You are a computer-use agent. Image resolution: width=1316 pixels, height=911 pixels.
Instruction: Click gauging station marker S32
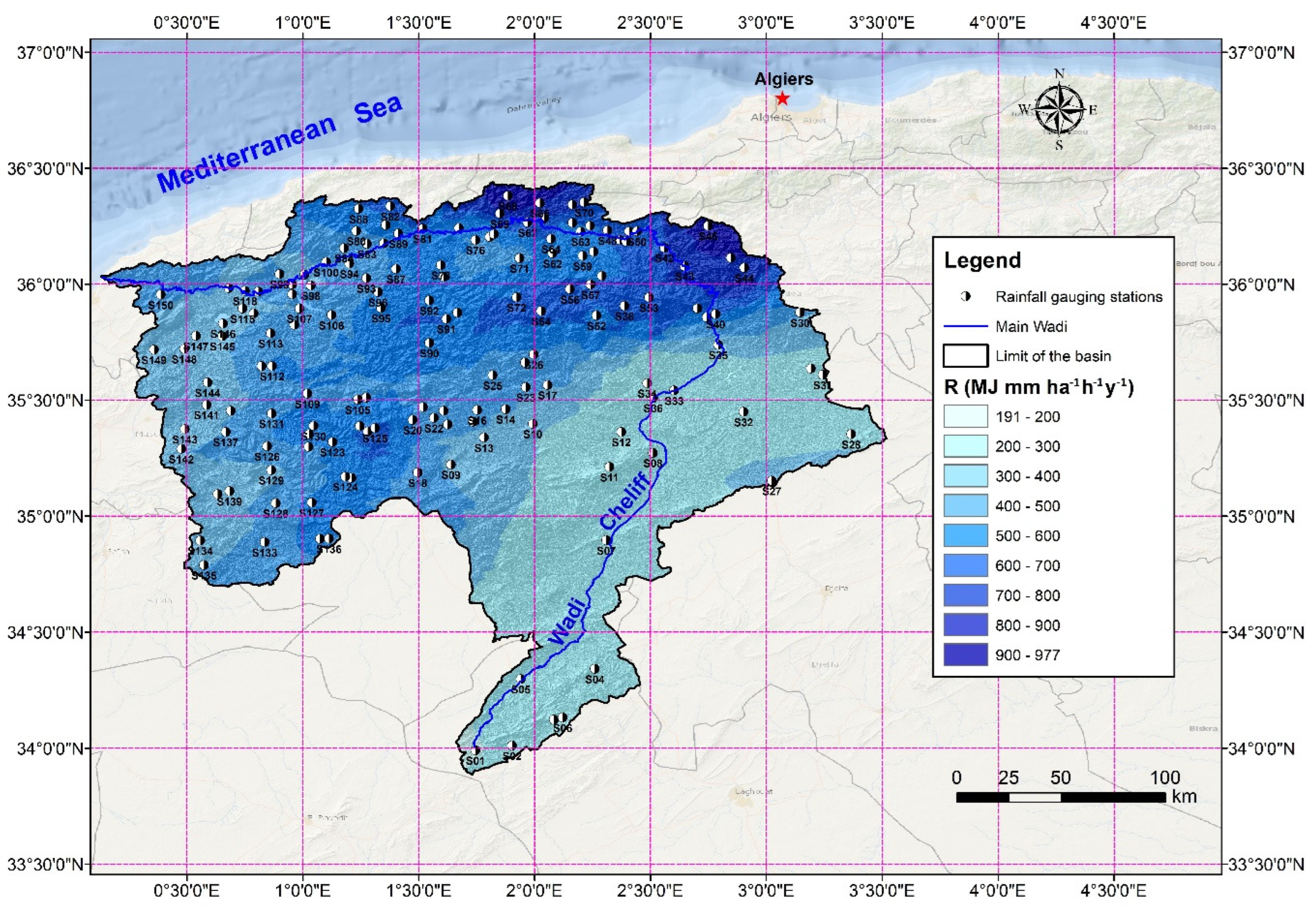(x=743, y=412)
